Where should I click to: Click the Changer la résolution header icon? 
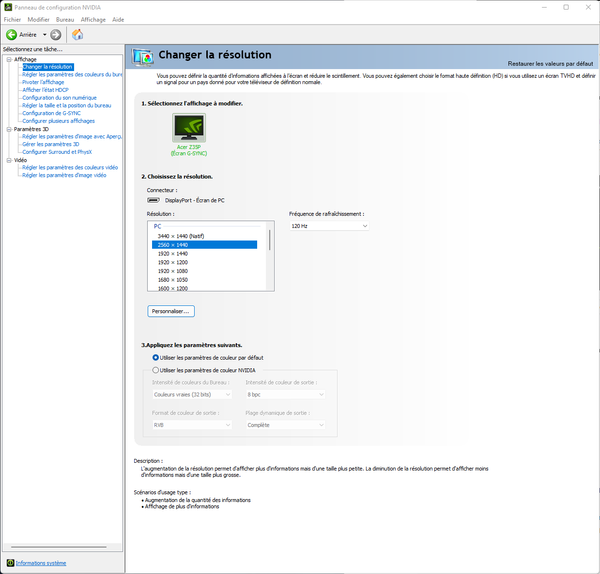tap(143, 57)
